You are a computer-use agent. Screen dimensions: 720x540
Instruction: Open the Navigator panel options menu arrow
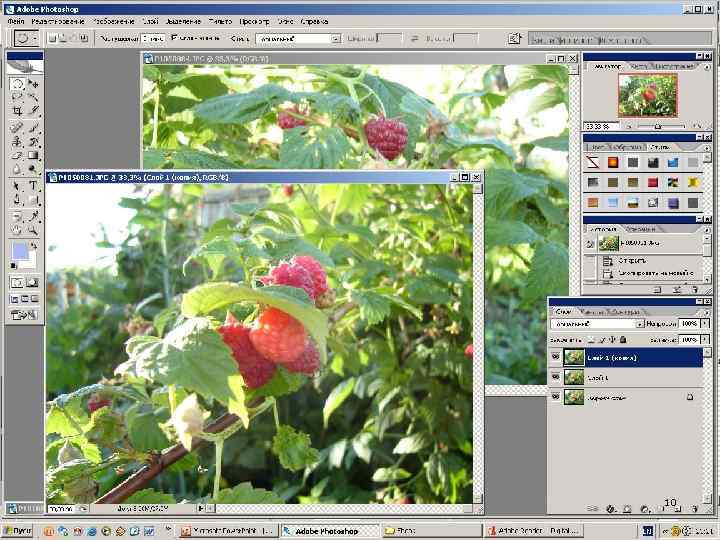pyautogui.click(x=707, y=67)
